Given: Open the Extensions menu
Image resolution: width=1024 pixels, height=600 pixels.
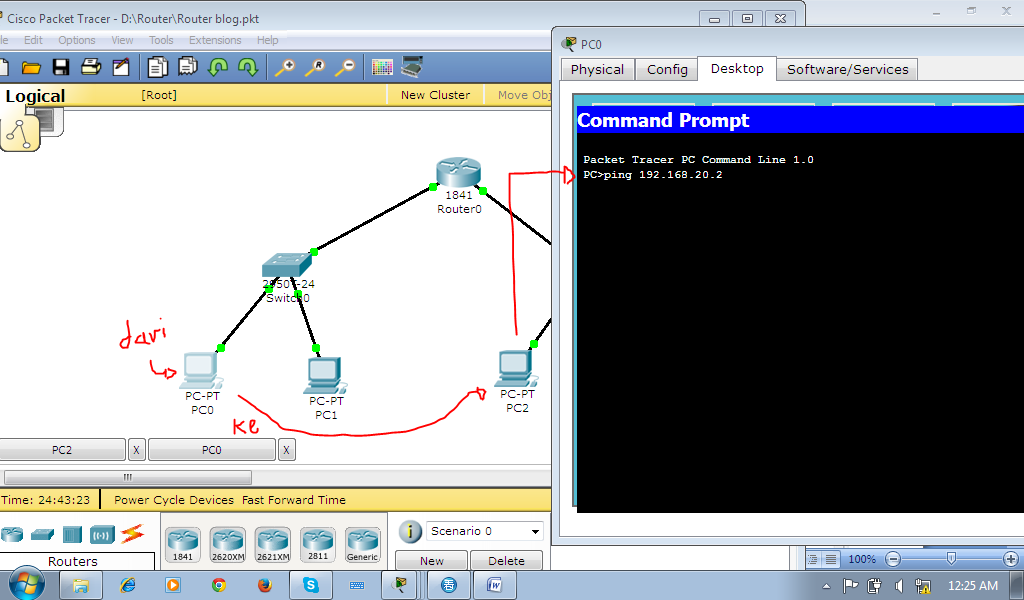Looking at the screenshot, I should click(215, 40).
